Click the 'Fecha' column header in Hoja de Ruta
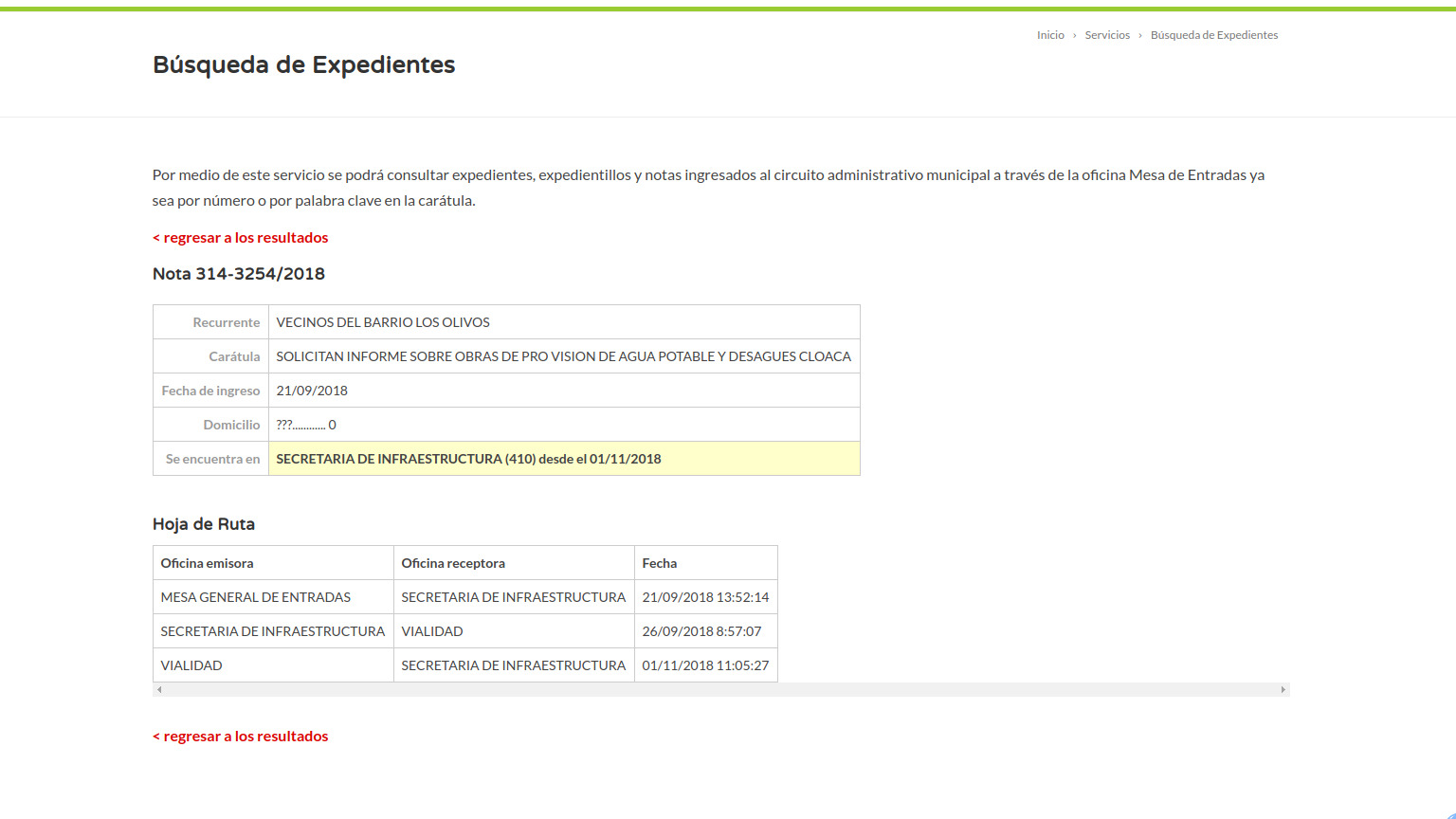The width and height of the screenshot is (1456, 819). pyautogui.click(x=660, y=563)
